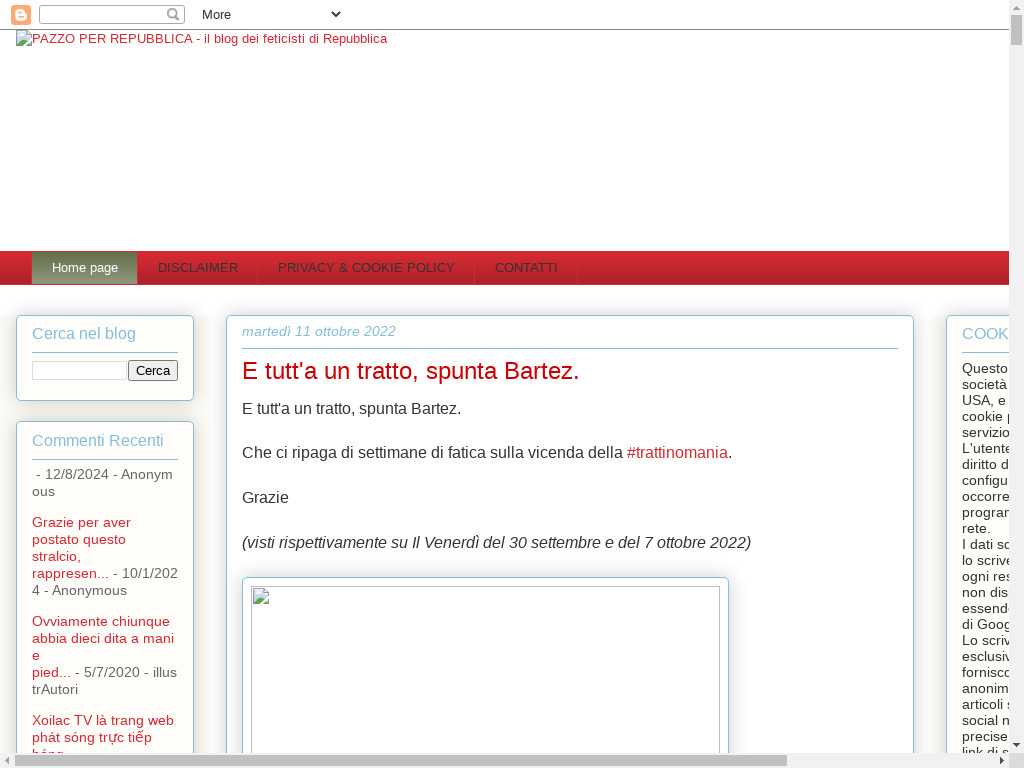Open comment 'Ovviamente chiunque abbia dieci dita'
Viewport: 1024px width, 768px height.
point(102,638)
